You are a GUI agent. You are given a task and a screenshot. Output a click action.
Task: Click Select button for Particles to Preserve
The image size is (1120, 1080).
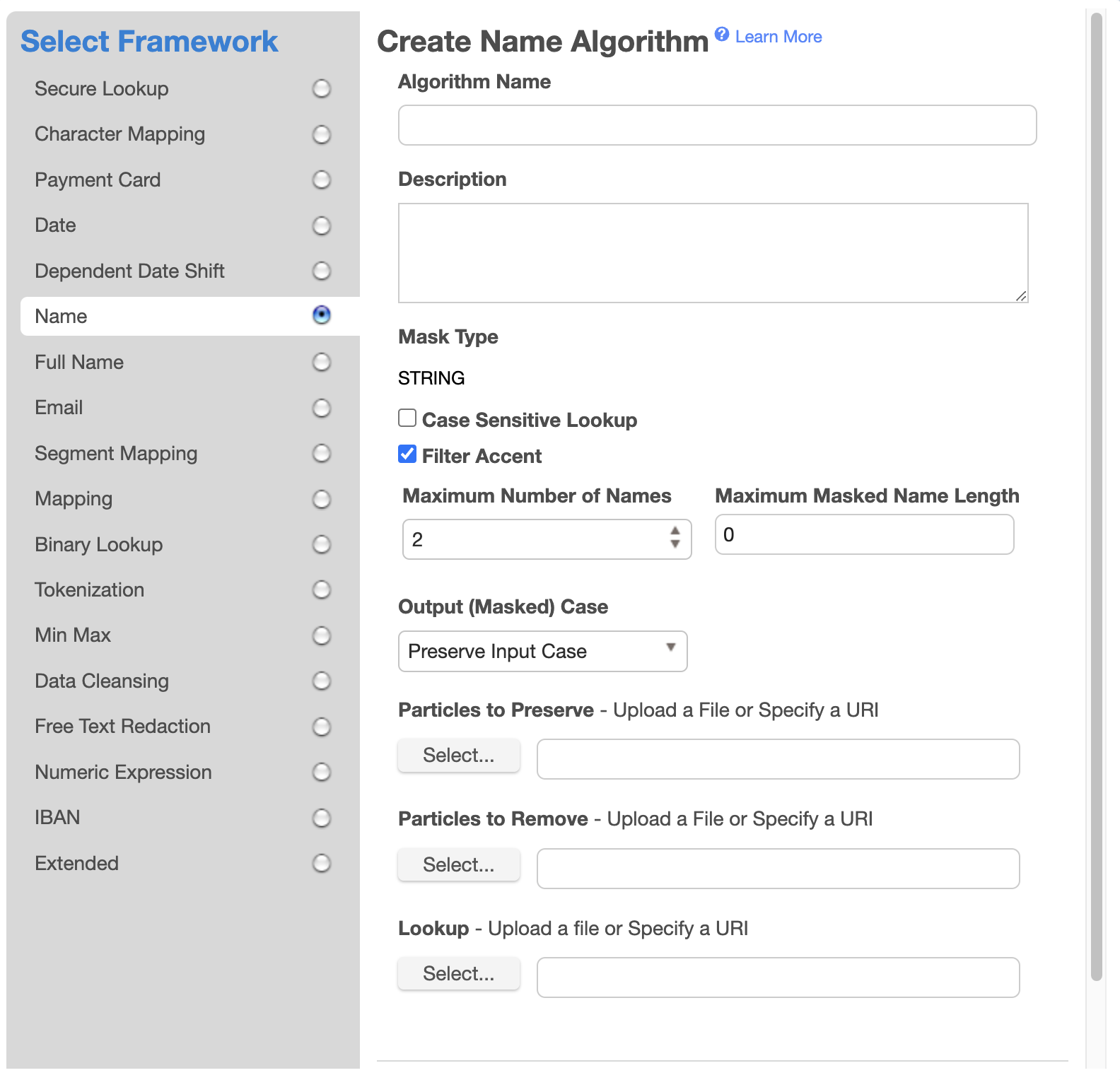pos(459,756)
